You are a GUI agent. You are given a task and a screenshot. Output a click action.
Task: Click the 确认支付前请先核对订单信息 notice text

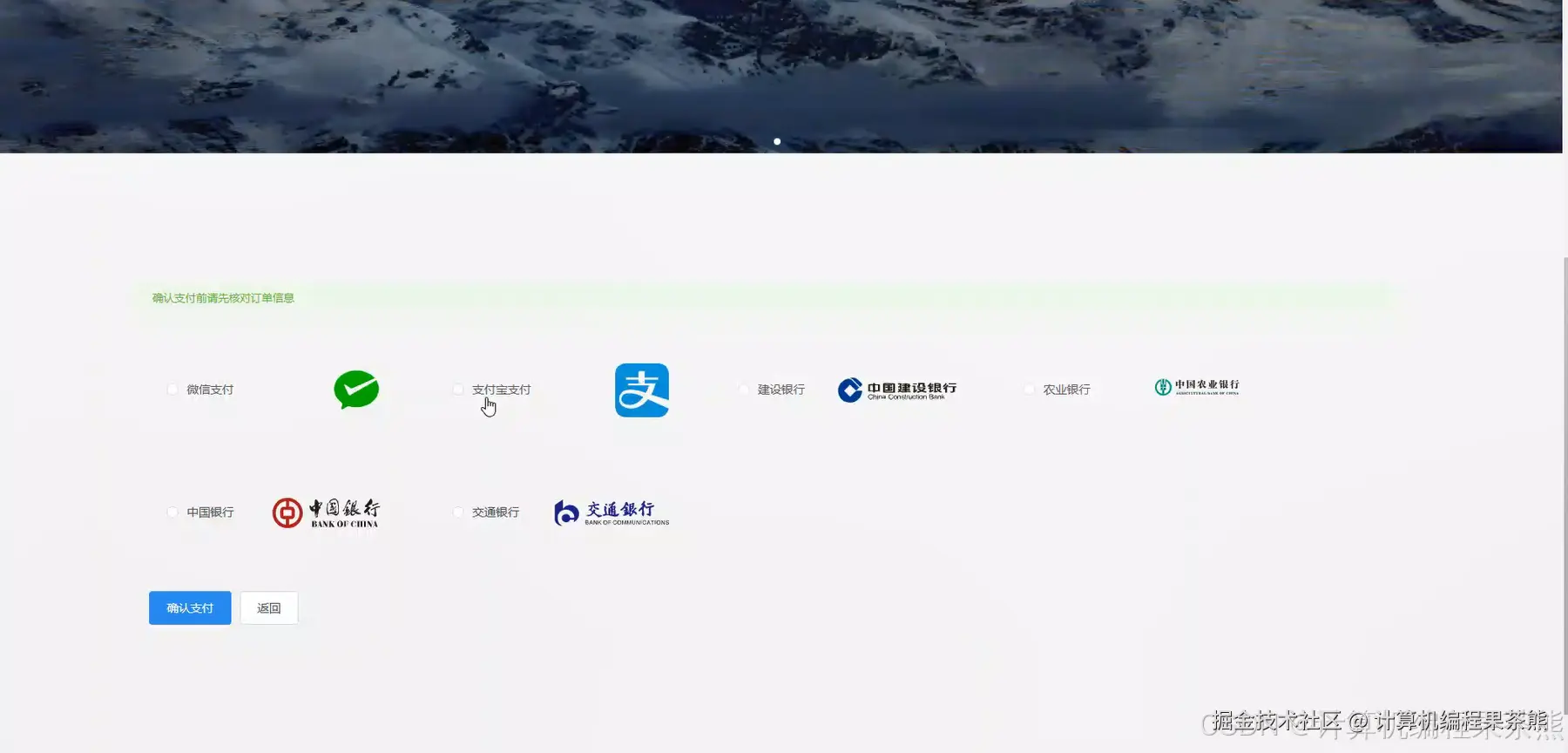223,298
